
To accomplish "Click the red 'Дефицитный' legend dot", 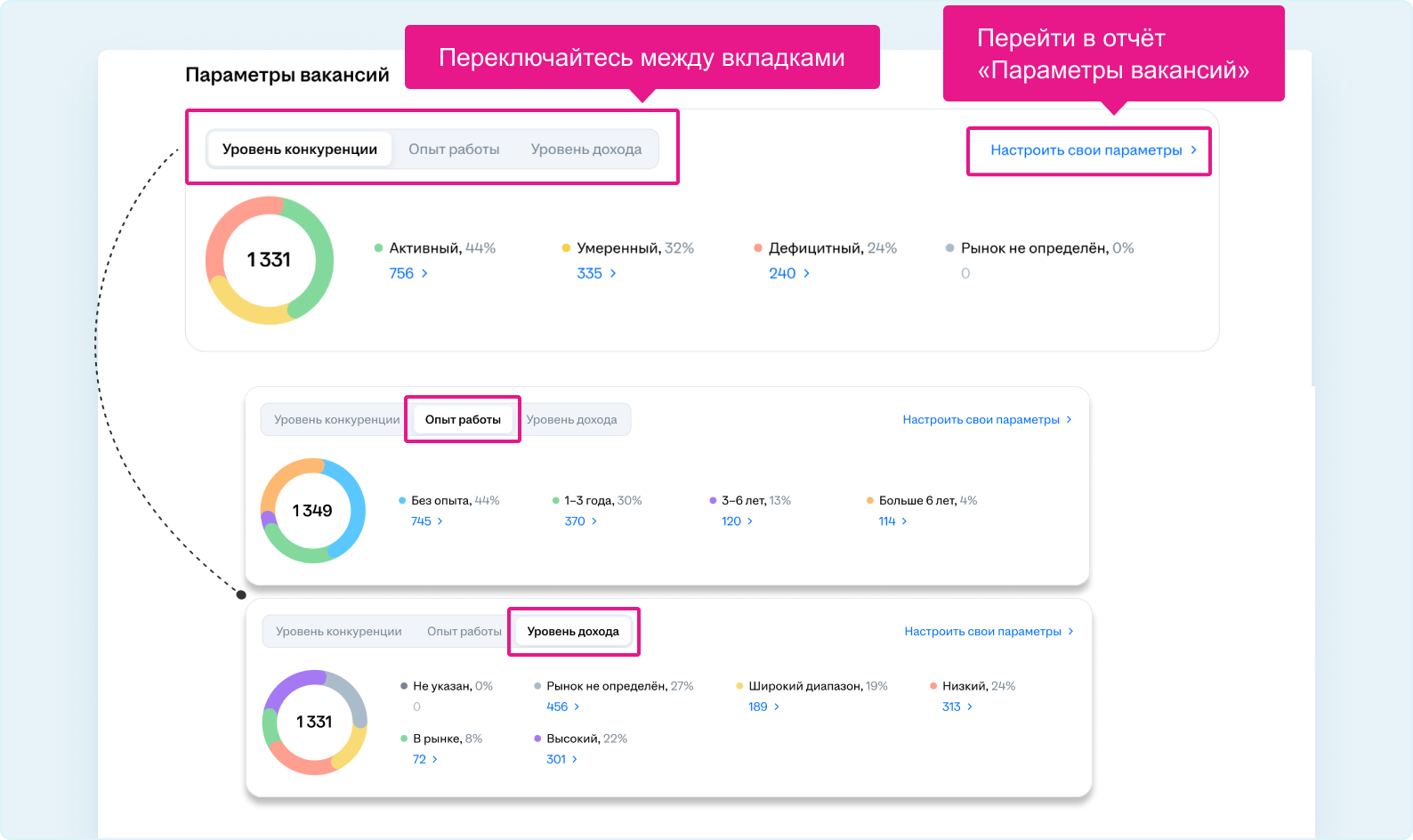I will coord(758,248).
